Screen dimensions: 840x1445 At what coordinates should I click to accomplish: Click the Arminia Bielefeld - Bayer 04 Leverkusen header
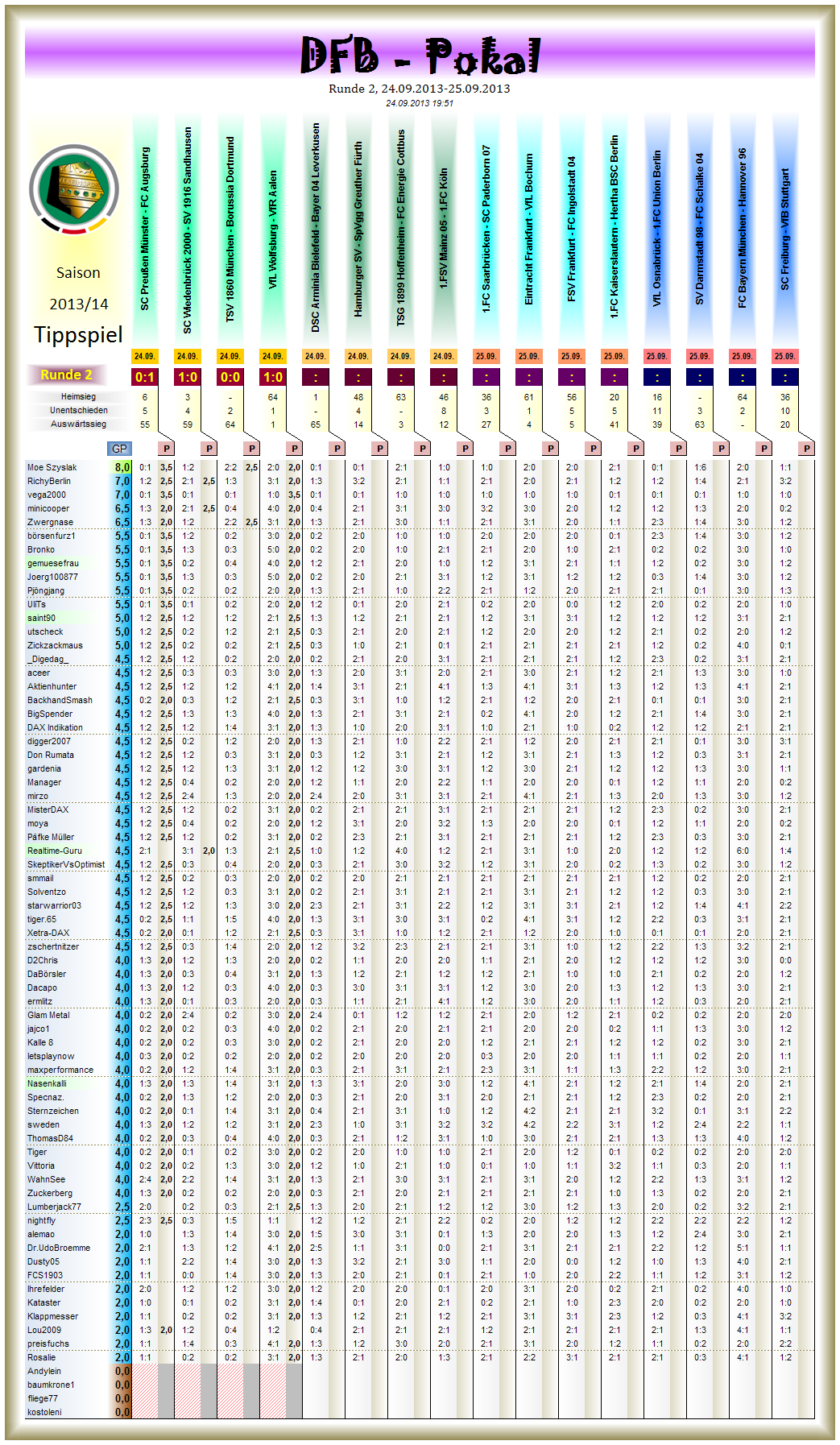[x=316, y=227]
